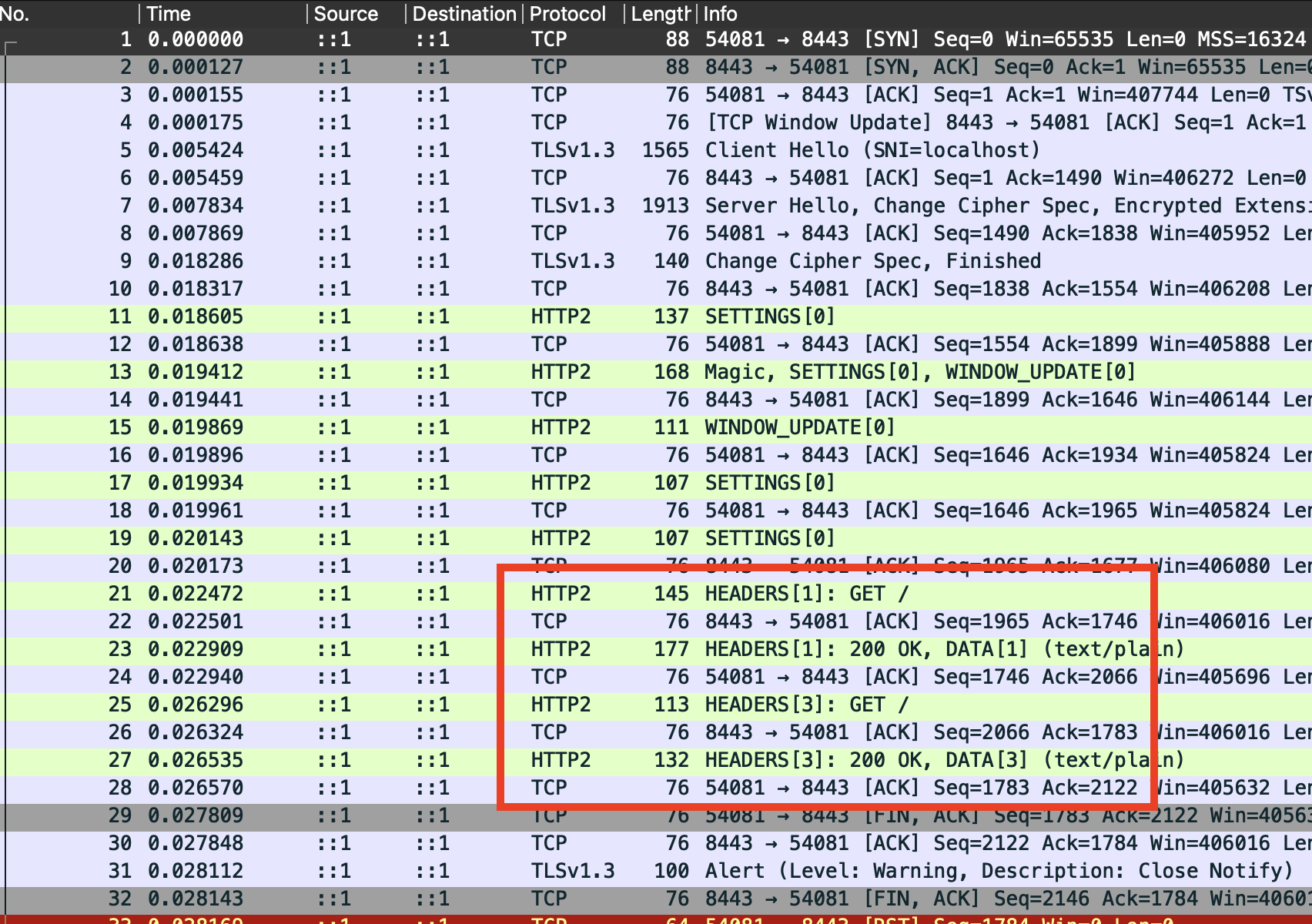Viewport: 1312px width, 924px height.
Task: Select the SETTINGS[0] packet 19
Action: pyautogui.click(x=656, y=538)
